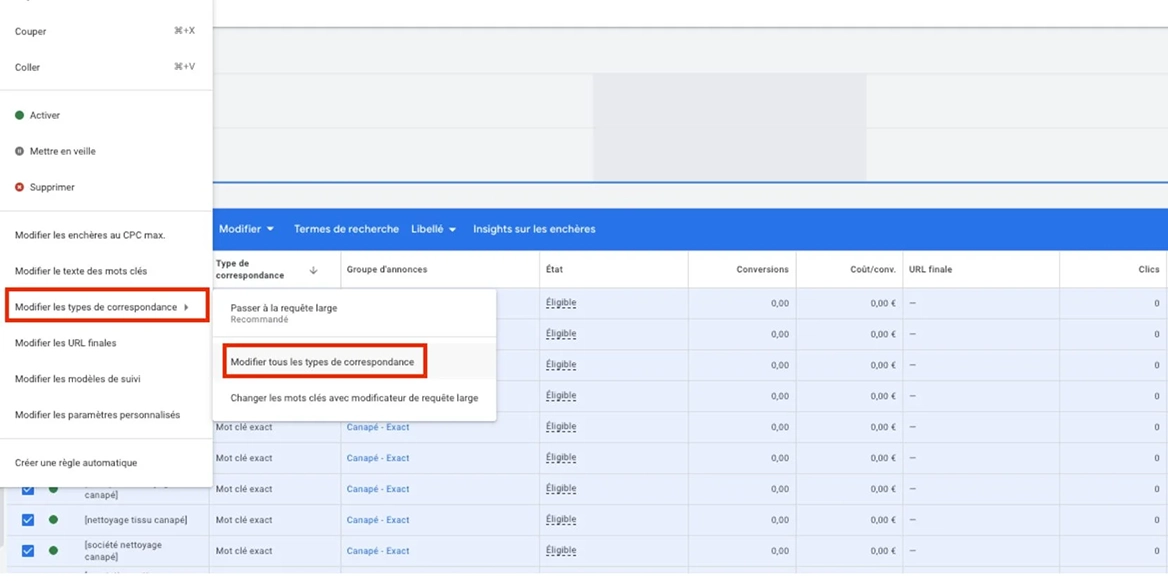Viewport: 1168px width, 581px height.
Task: Expand submenu arrow of Modifier les types de correspondance
Action: (x=185, y=307)
